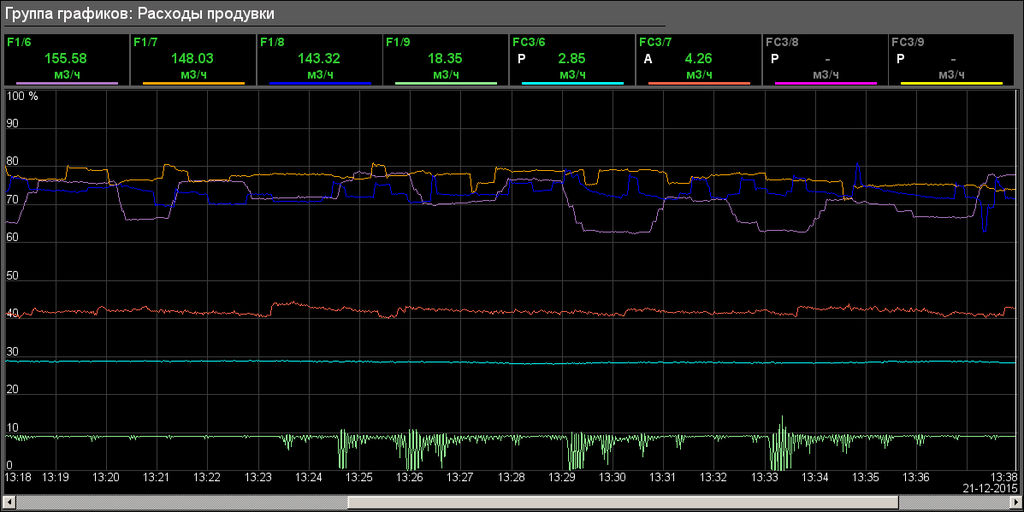Image resolution: width=1024 pixels, height=512 pixels.
Task: Select the FC3/7 controller box
Action: tap(699, 60)
